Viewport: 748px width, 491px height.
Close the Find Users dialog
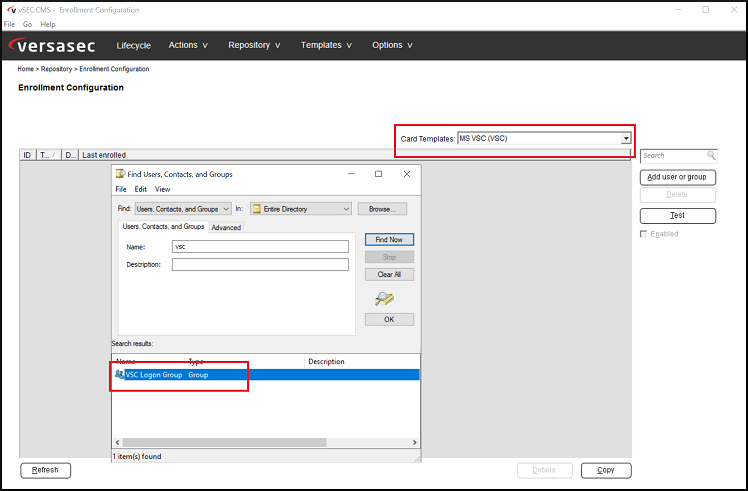pyautogui.click(x=407, y=174)
